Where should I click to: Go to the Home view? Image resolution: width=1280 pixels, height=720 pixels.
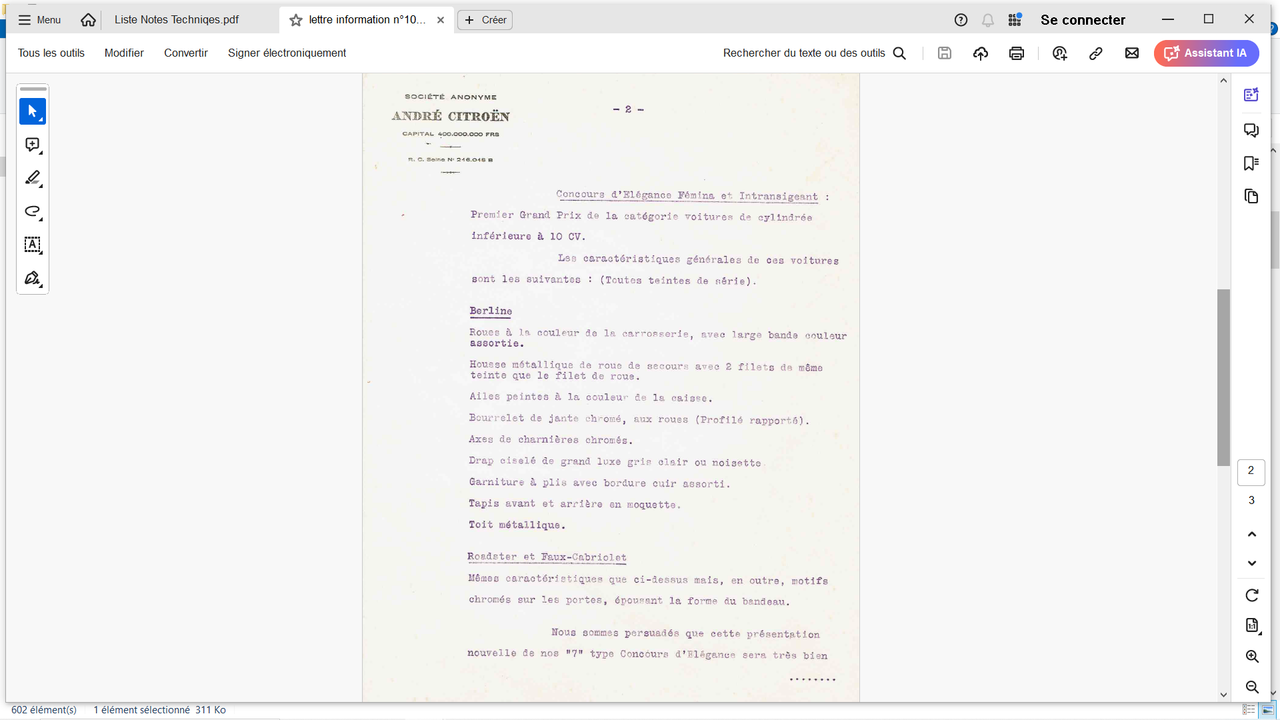click(89, 20)
